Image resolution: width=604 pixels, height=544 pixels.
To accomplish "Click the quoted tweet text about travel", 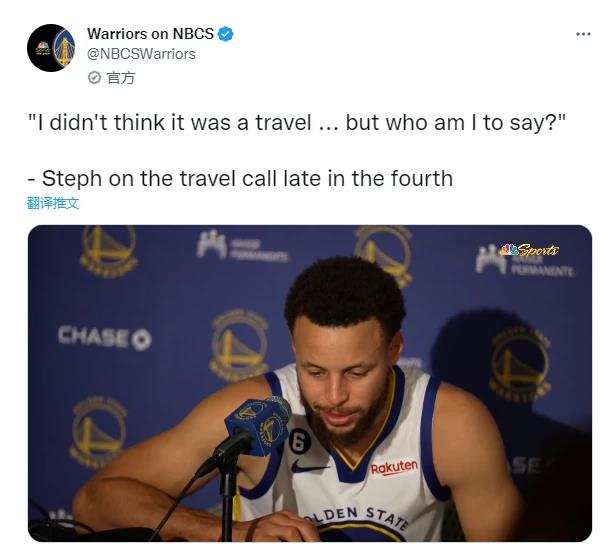I will coord(297,123).
